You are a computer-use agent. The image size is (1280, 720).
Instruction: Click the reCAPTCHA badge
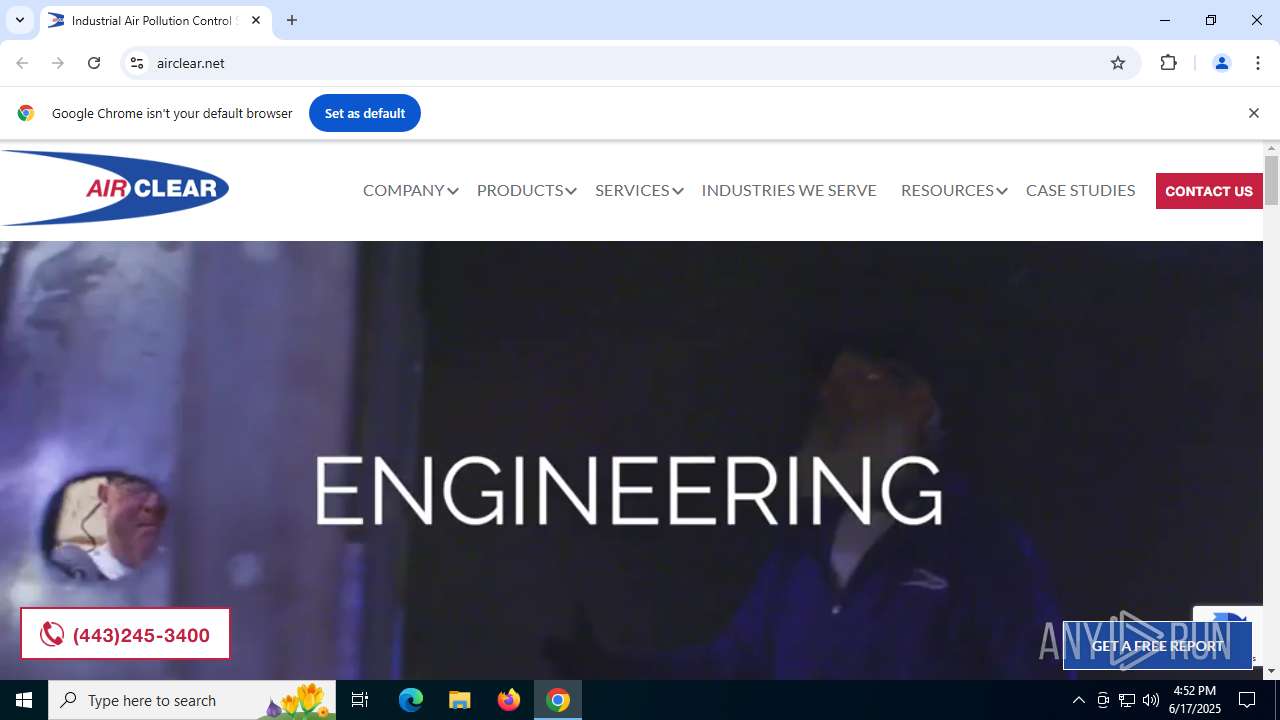1228,614
